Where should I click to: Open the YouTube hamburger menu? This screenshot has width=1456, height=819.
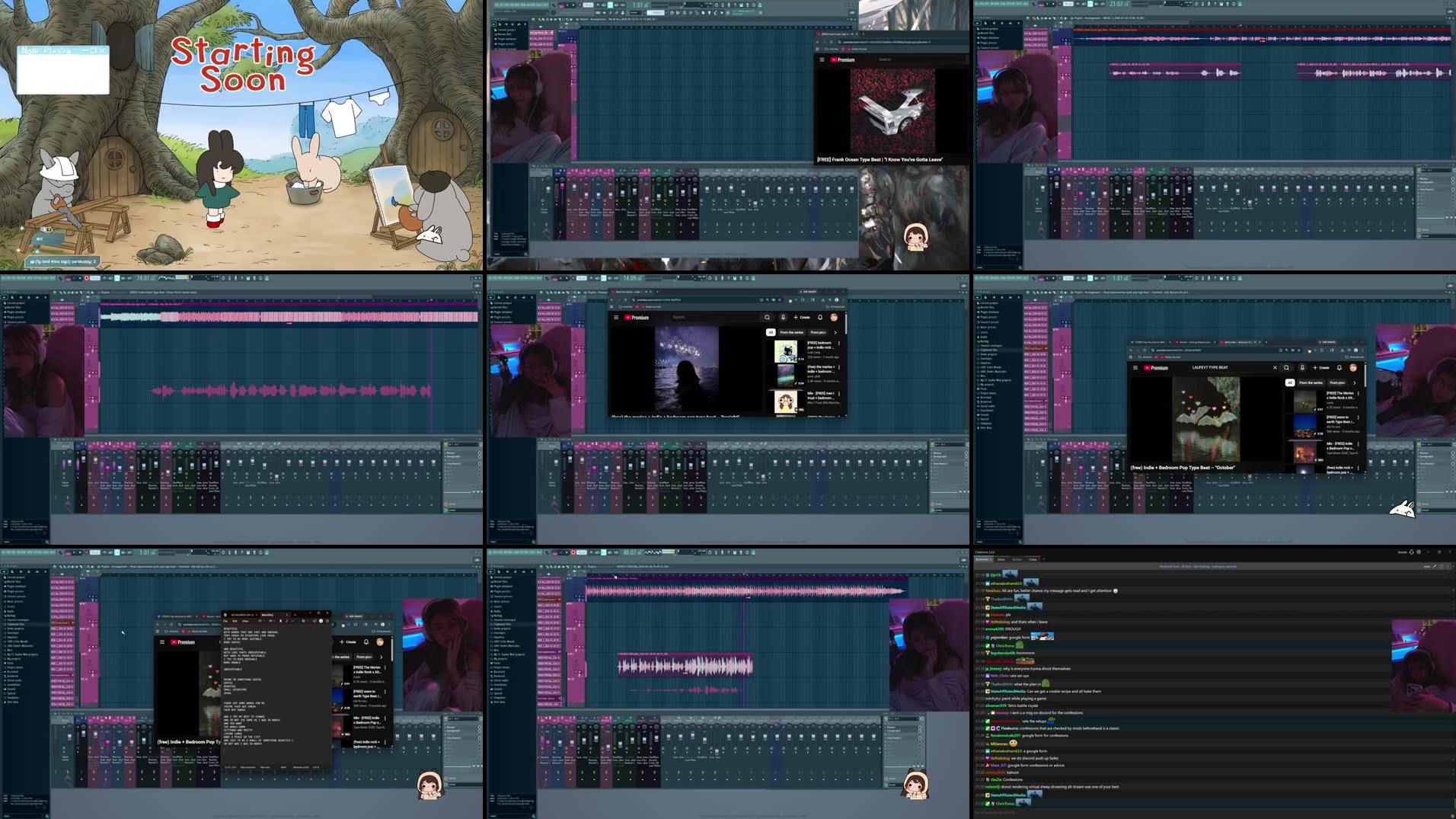point(616,318)
